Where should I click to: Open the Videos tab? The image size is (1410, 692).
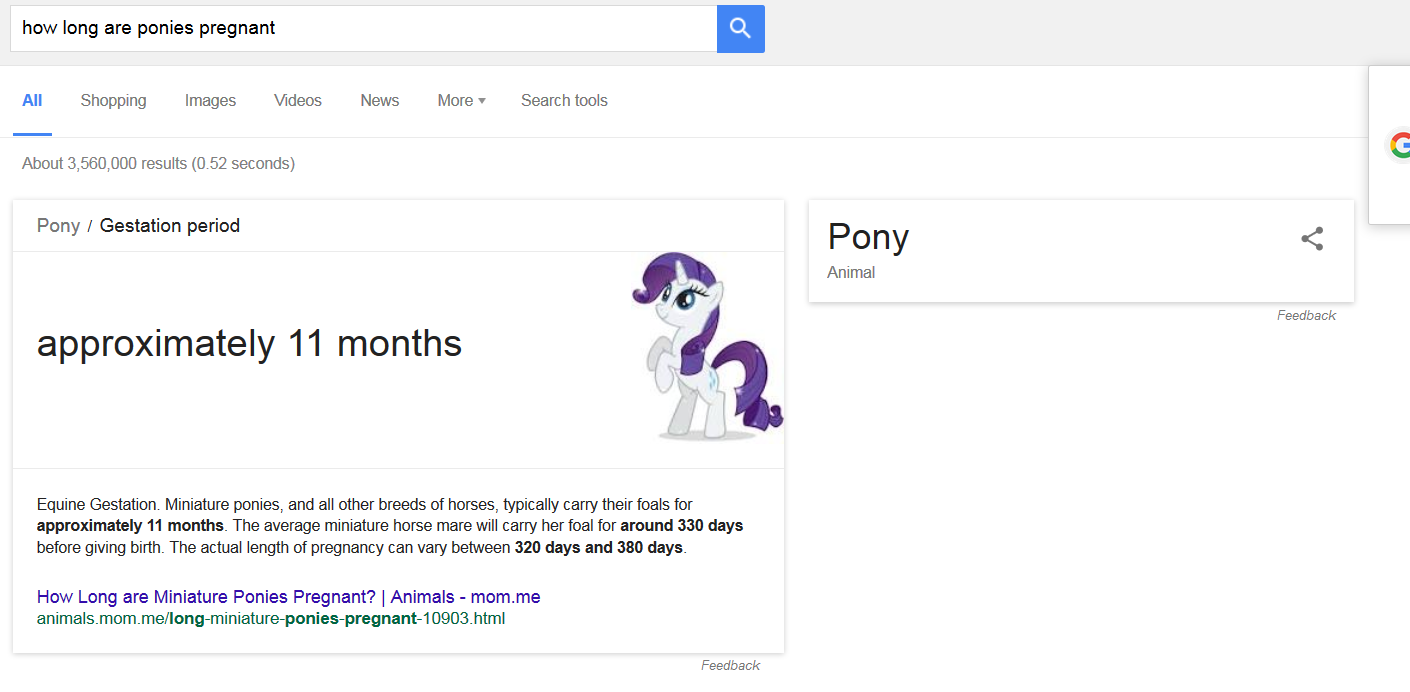[298, 100]
